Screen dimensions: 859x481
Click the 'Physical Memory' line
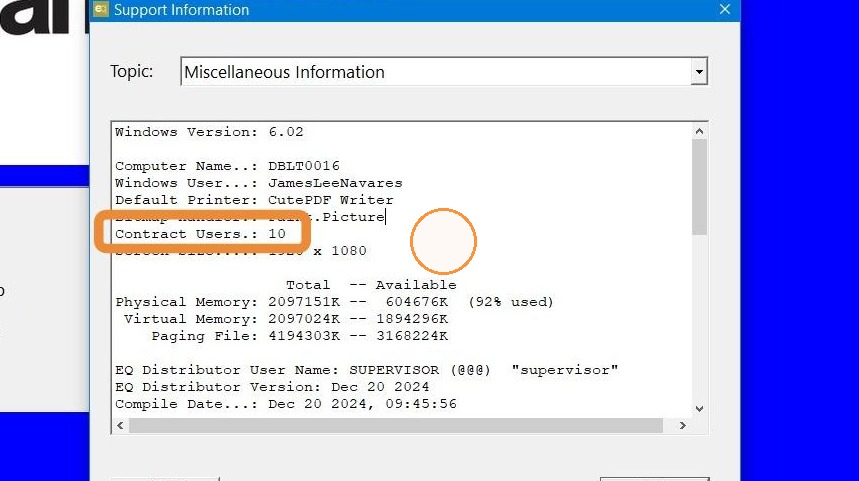334,302
